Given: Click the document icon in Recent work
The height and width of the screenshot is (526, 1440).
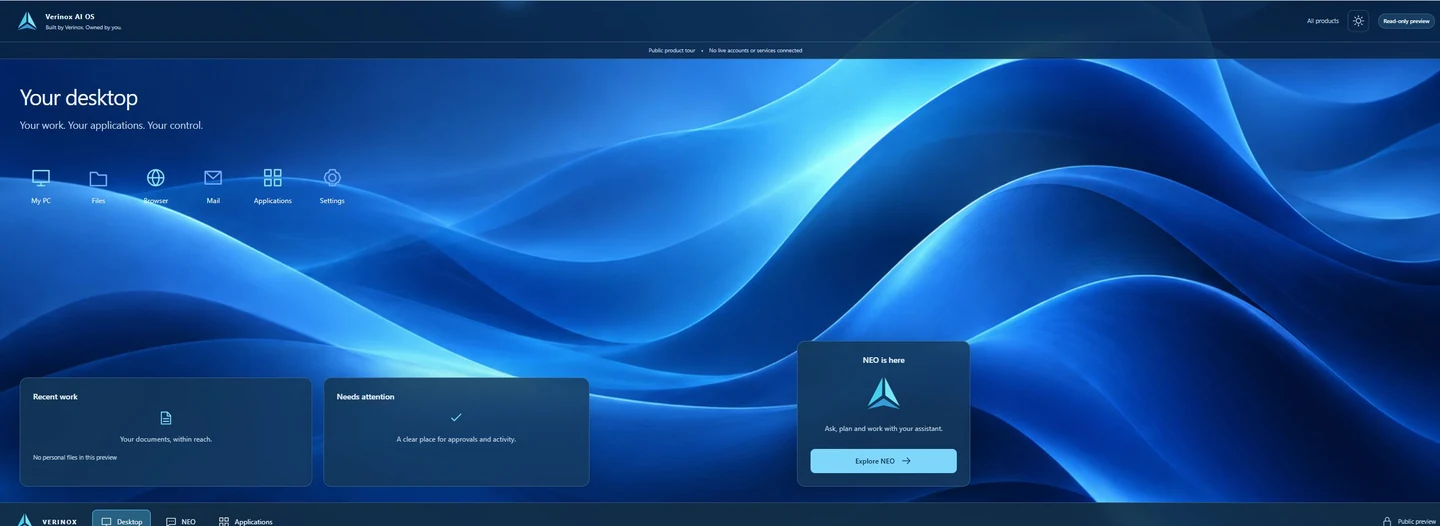Looking at the screenshot, I should click(x=166, y=418).
